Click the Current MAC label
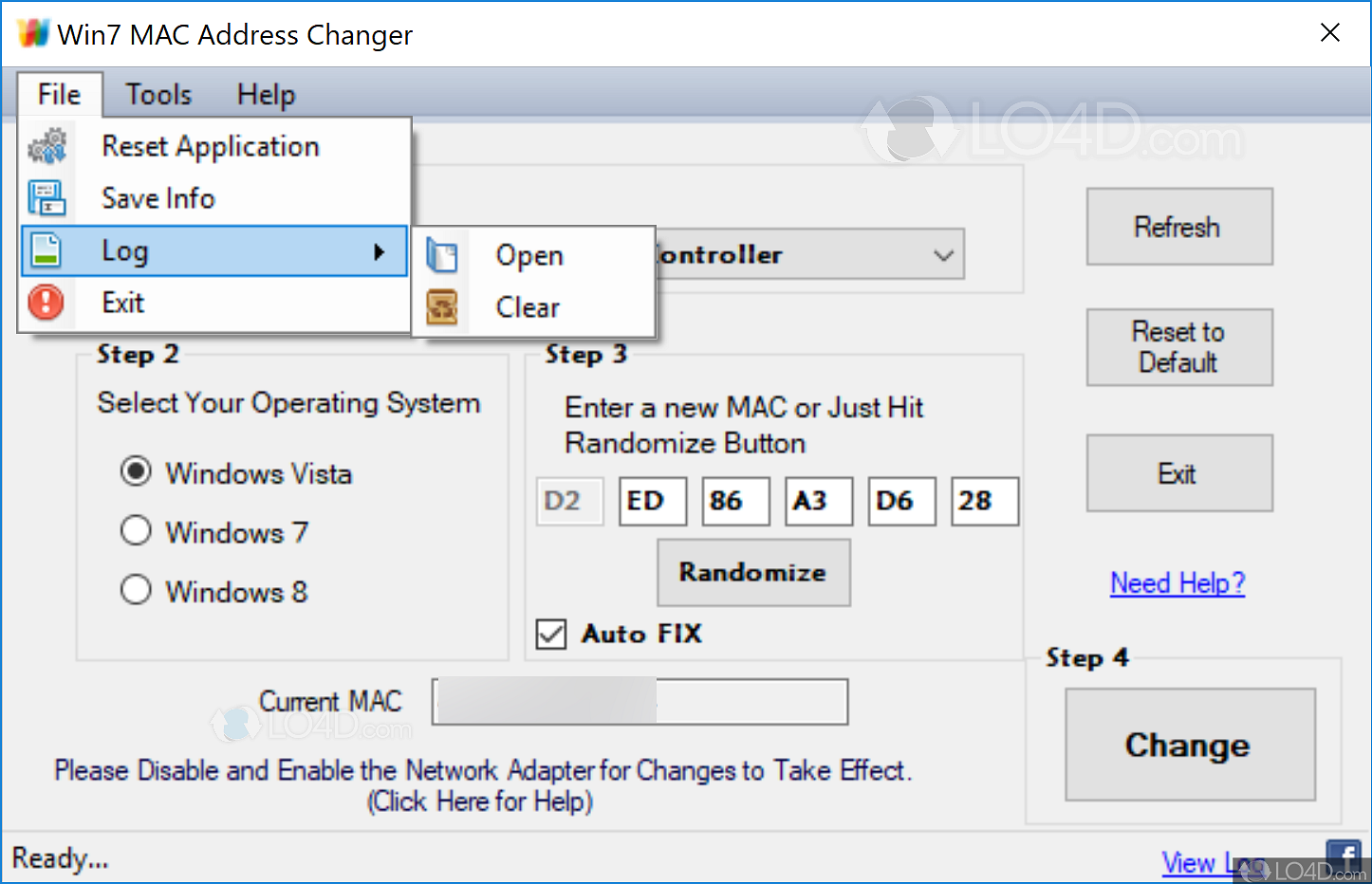This screenshot has height=884, width=1372. click(330, 701)
